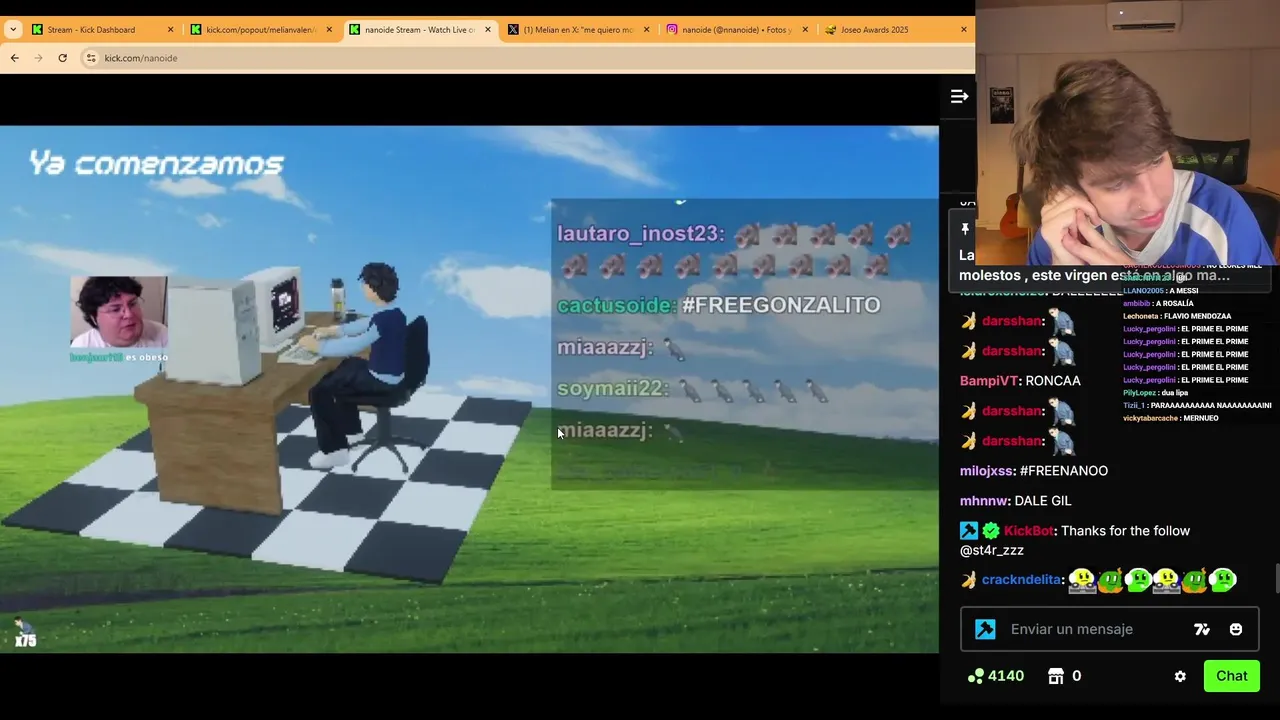Viewport: 1280px width, 720px height.
Task: Click soymaii22 in the stream overlay chat
Action: (610, 388)
